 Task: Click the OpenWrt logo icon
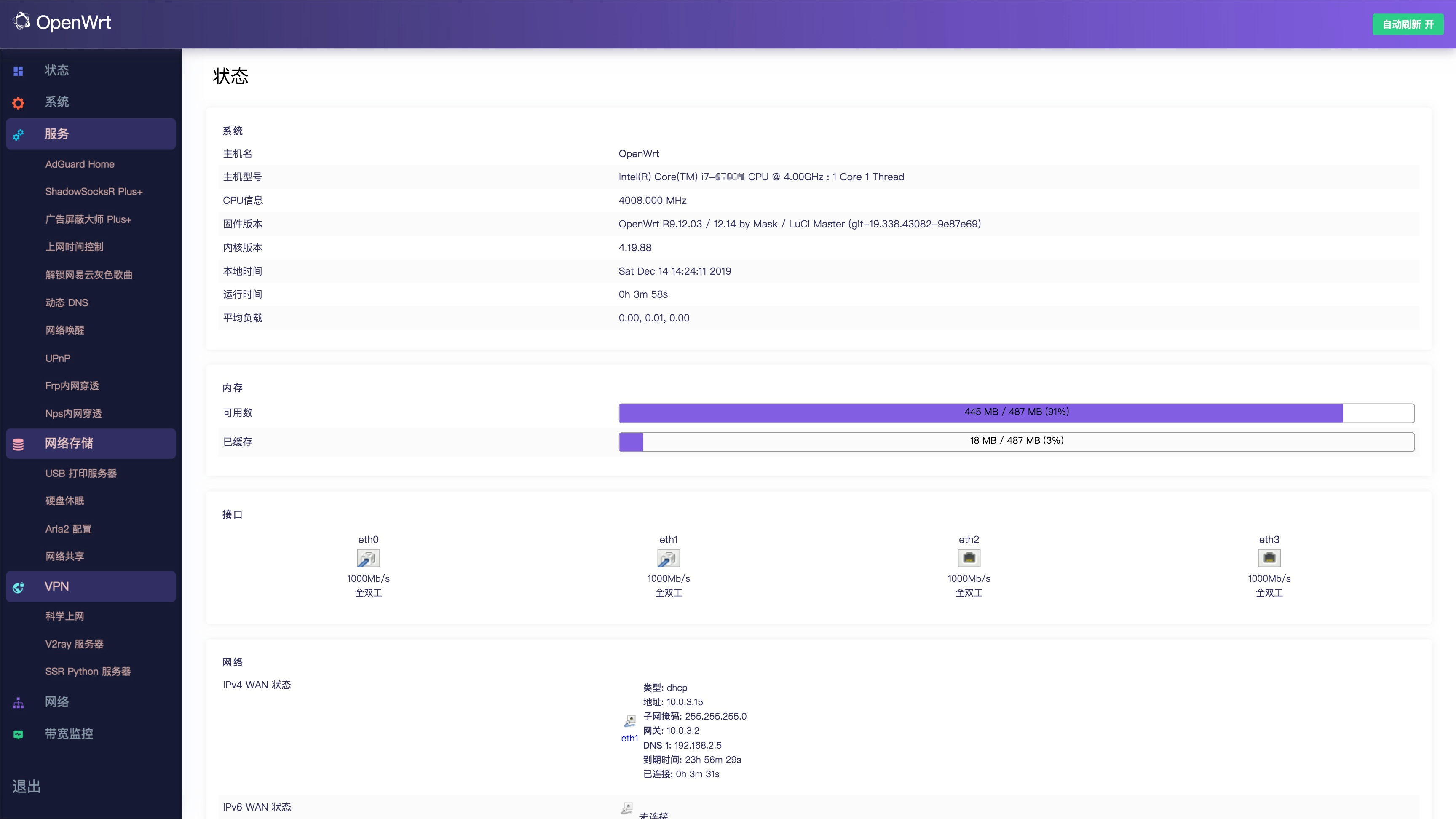21,21
